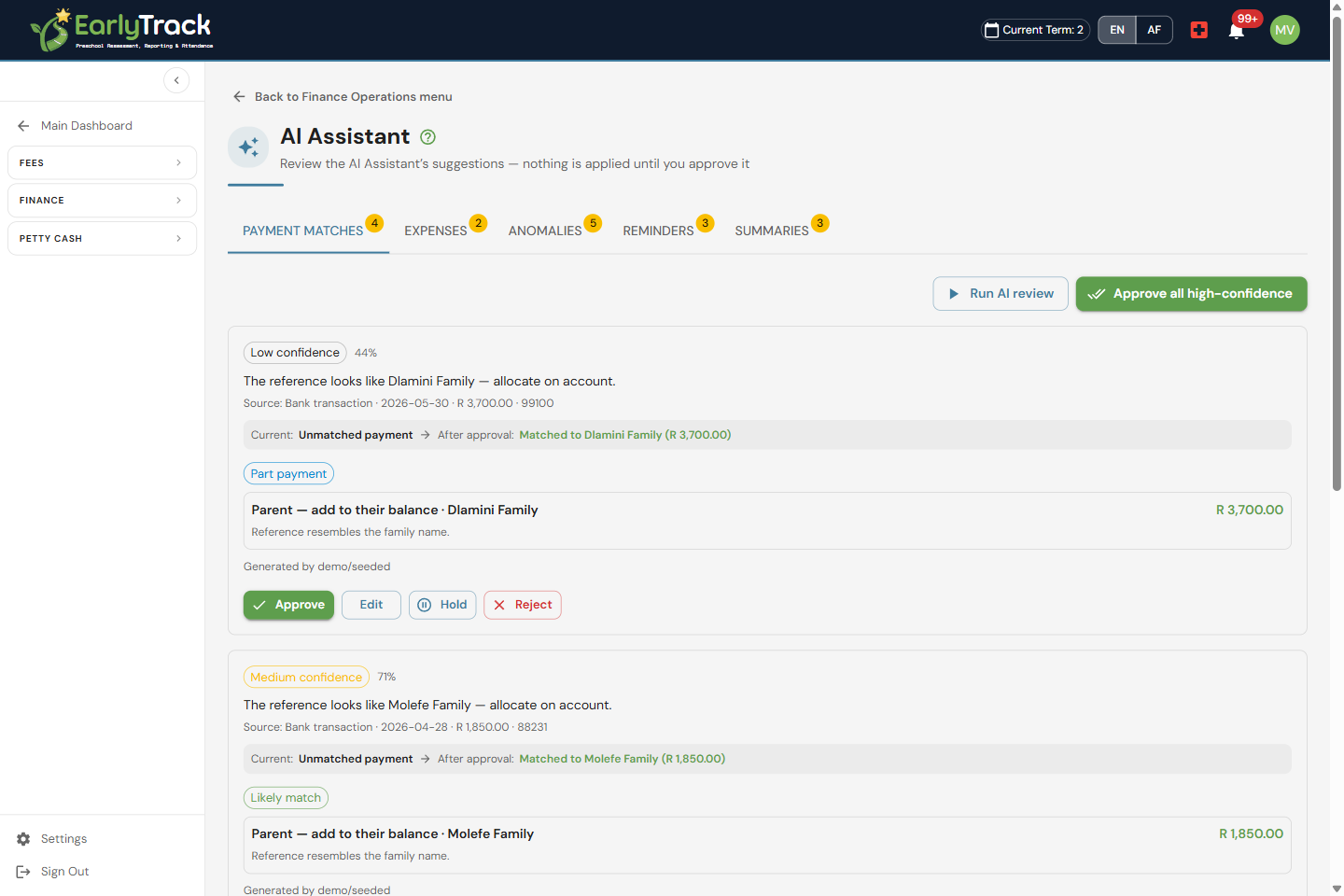Click the count badge on ANOMALIES tab
Screen dimensions: 1344x896
593,223
